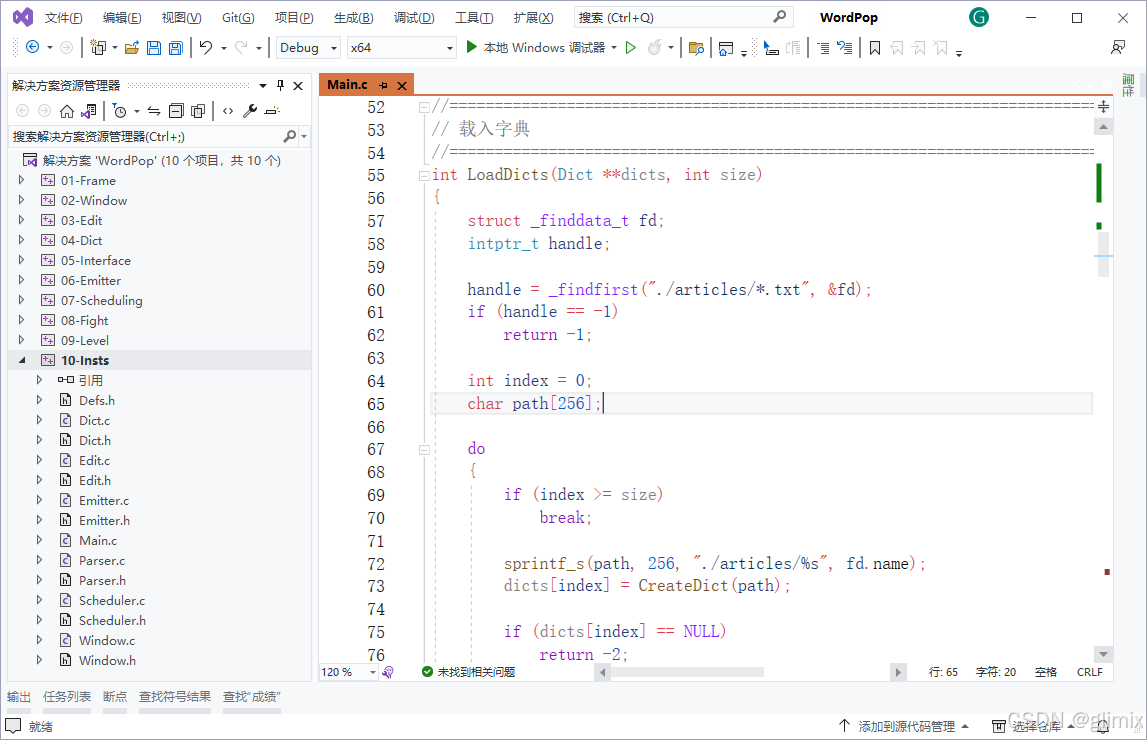Start without debugging using the green outline arrow
This screenshot has width=1147, height=740.
point(631,48)
